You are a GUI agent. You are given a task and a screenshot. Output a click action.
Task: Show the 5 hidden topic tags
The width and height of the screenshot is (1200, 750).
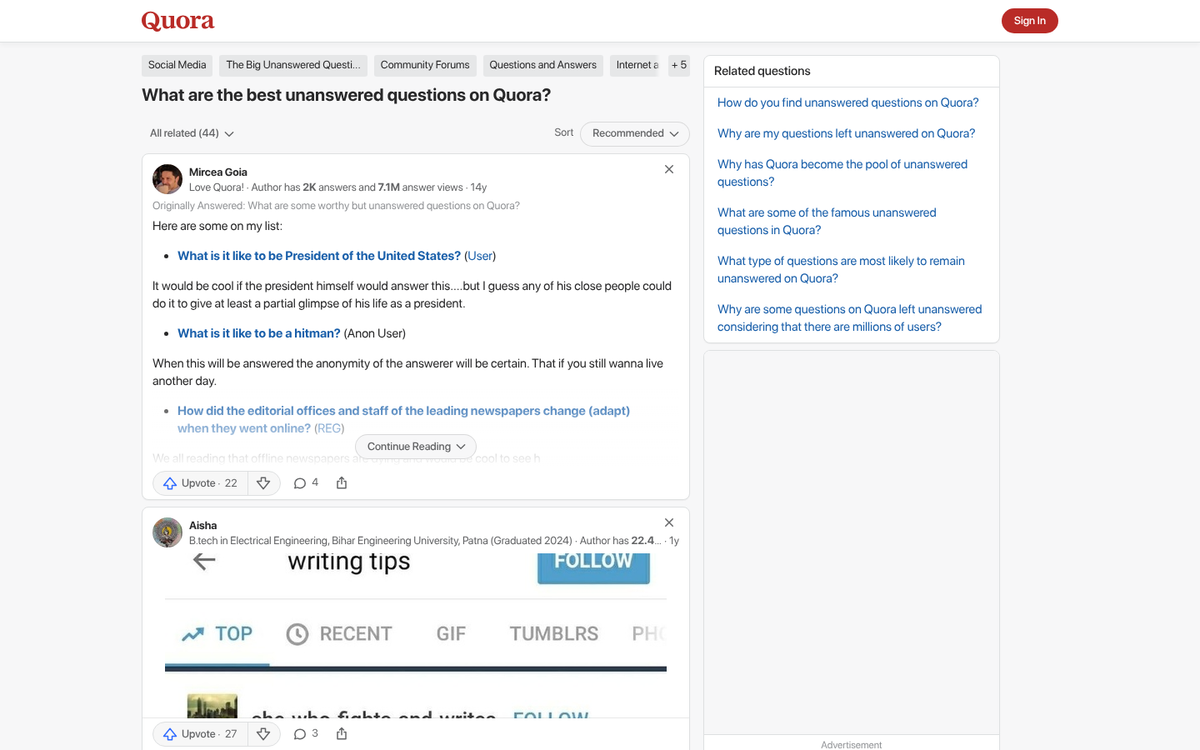tap(679, 65)
